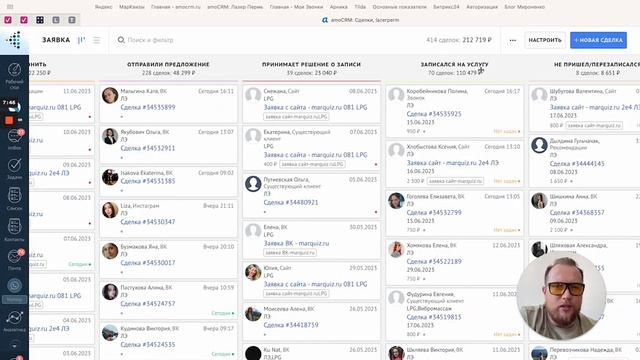Open deal Сделка #34522189
The width and height of the screenshot is (640, 360).
(434, 261)
